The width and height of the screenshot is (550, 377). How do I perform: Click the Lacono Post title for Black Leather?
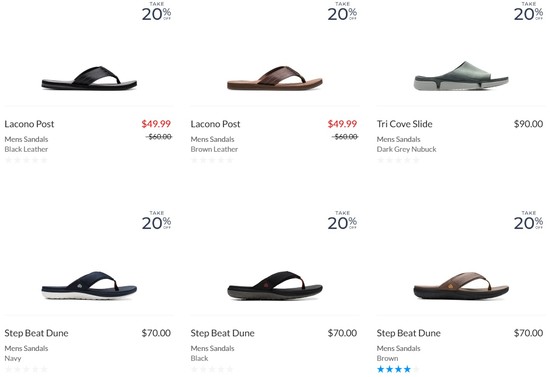tap(29, 124)
